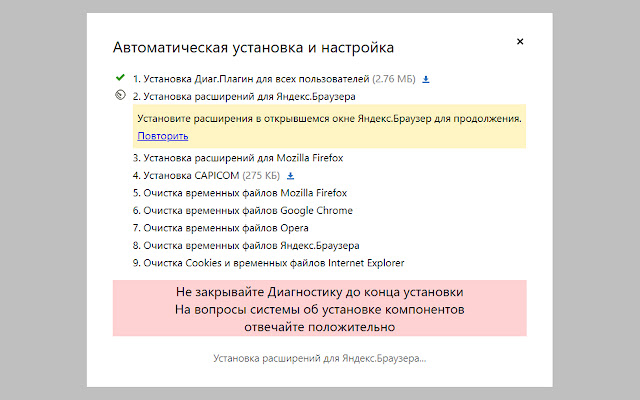
Task: Select step 7 Очистка временных файлов Opera
Action: click(220, 228)
